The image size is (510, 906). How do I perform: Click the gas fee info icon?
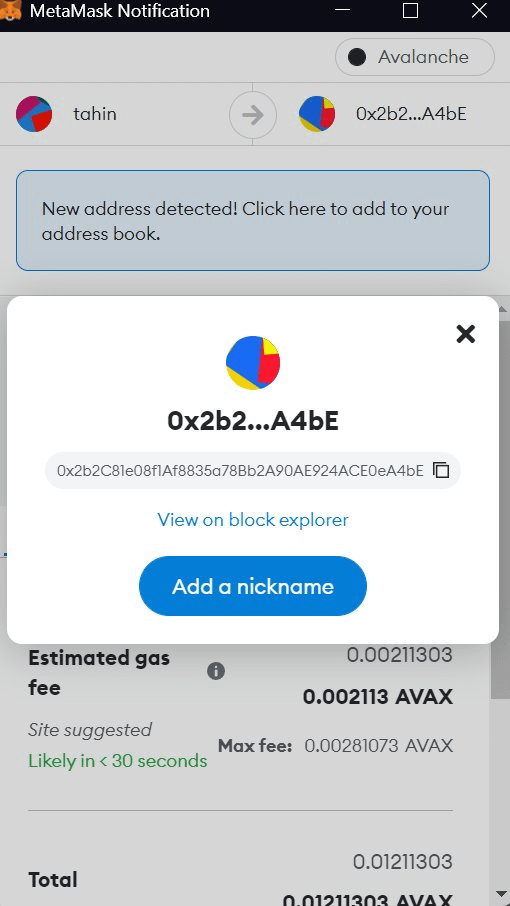pos(215,671)
